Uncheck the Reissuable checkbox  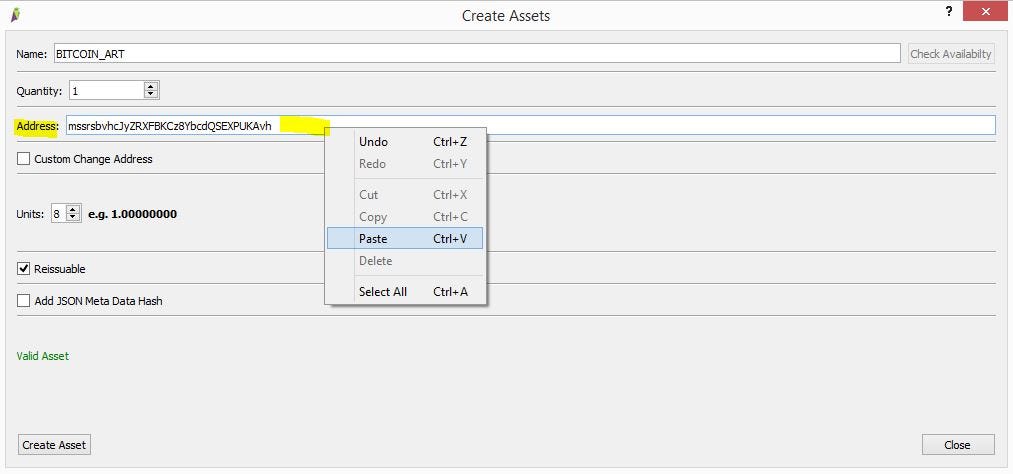23,269
